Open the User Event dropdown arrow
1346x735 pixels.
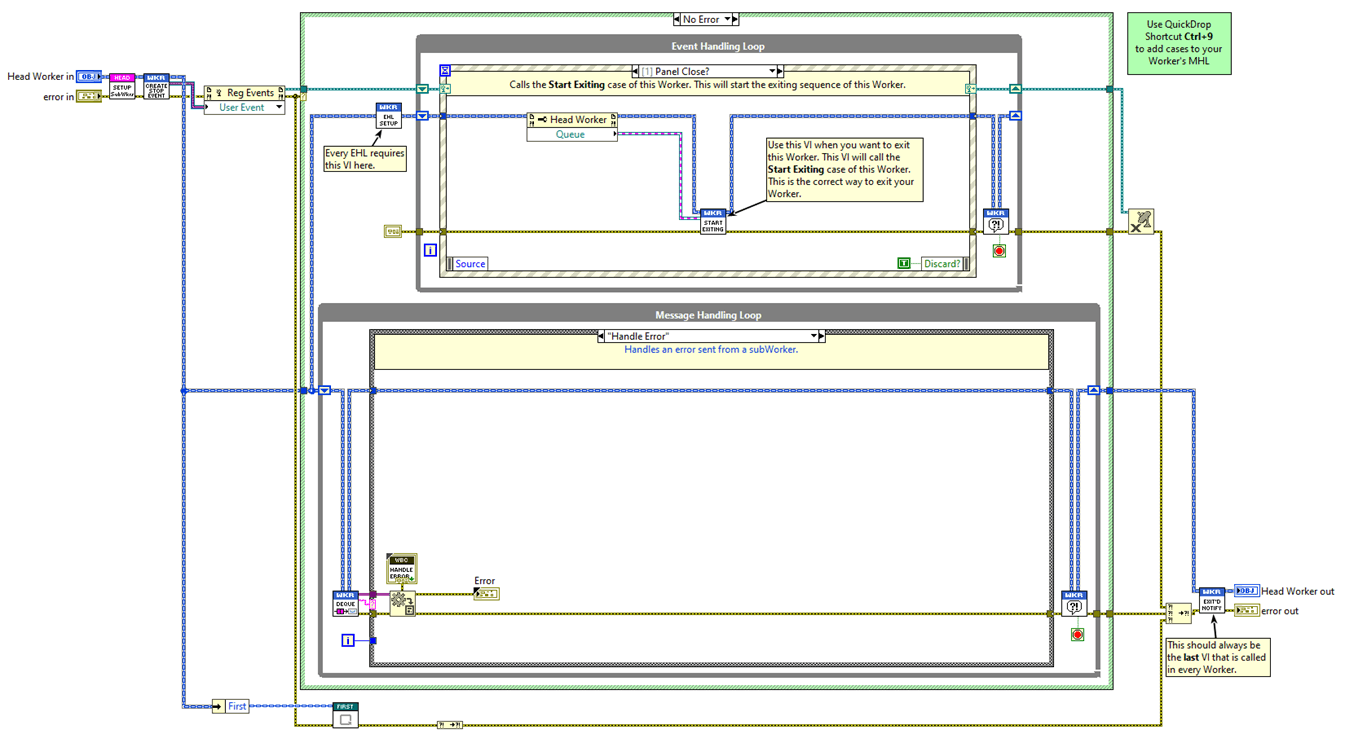(x=279, y=108)
